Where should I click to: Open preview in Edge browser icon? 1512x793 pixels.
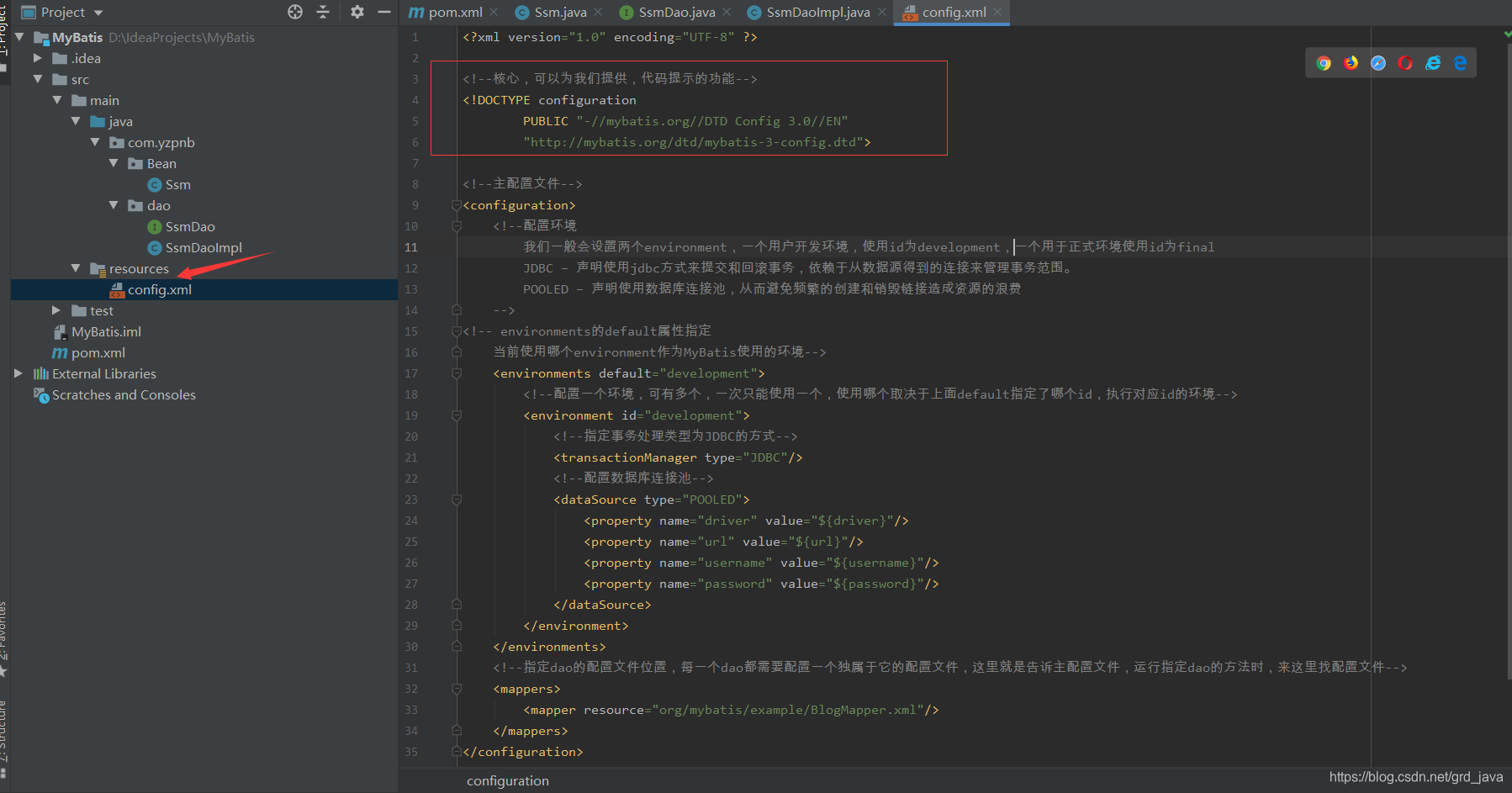tap(1460, 63)
